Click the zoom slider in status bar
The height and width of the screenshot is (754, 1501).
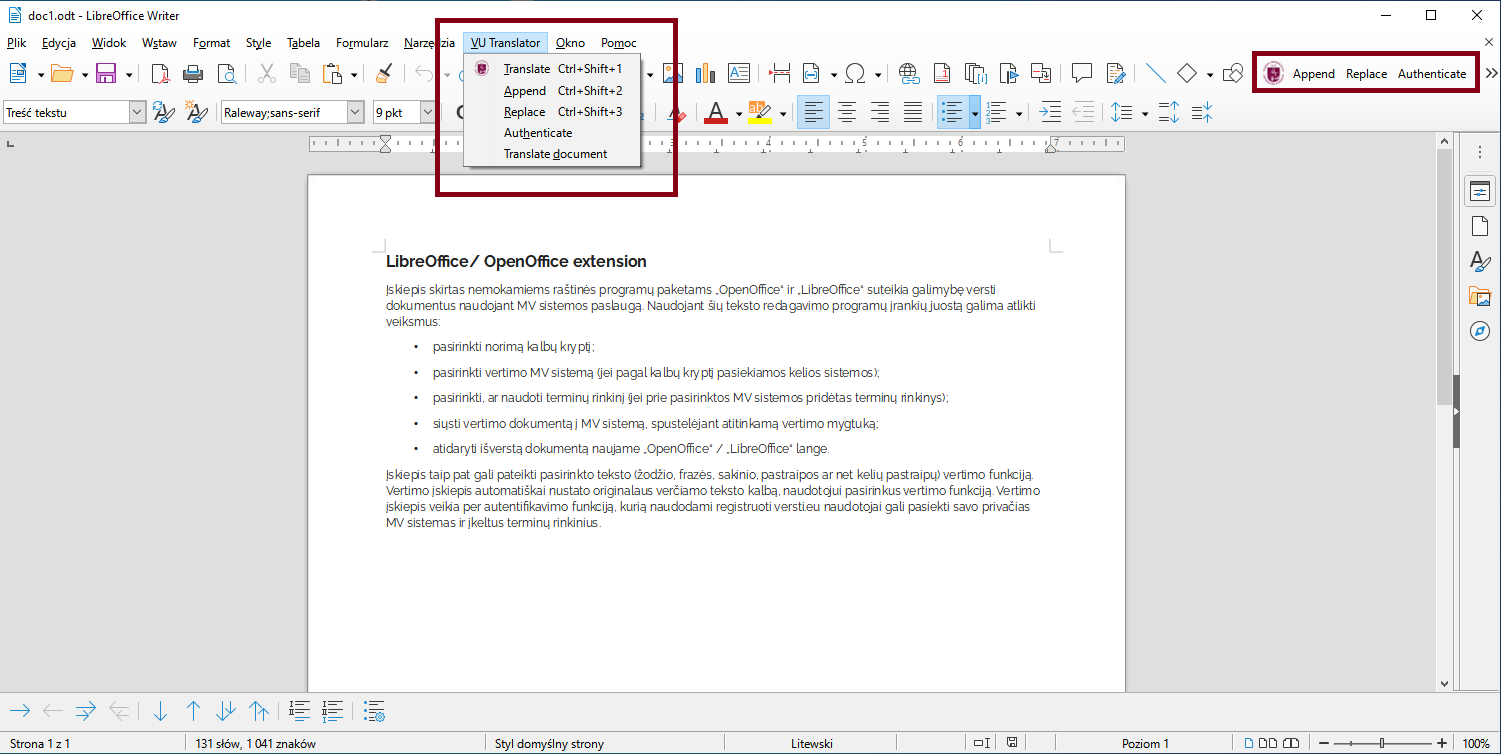pos(1381,743)
